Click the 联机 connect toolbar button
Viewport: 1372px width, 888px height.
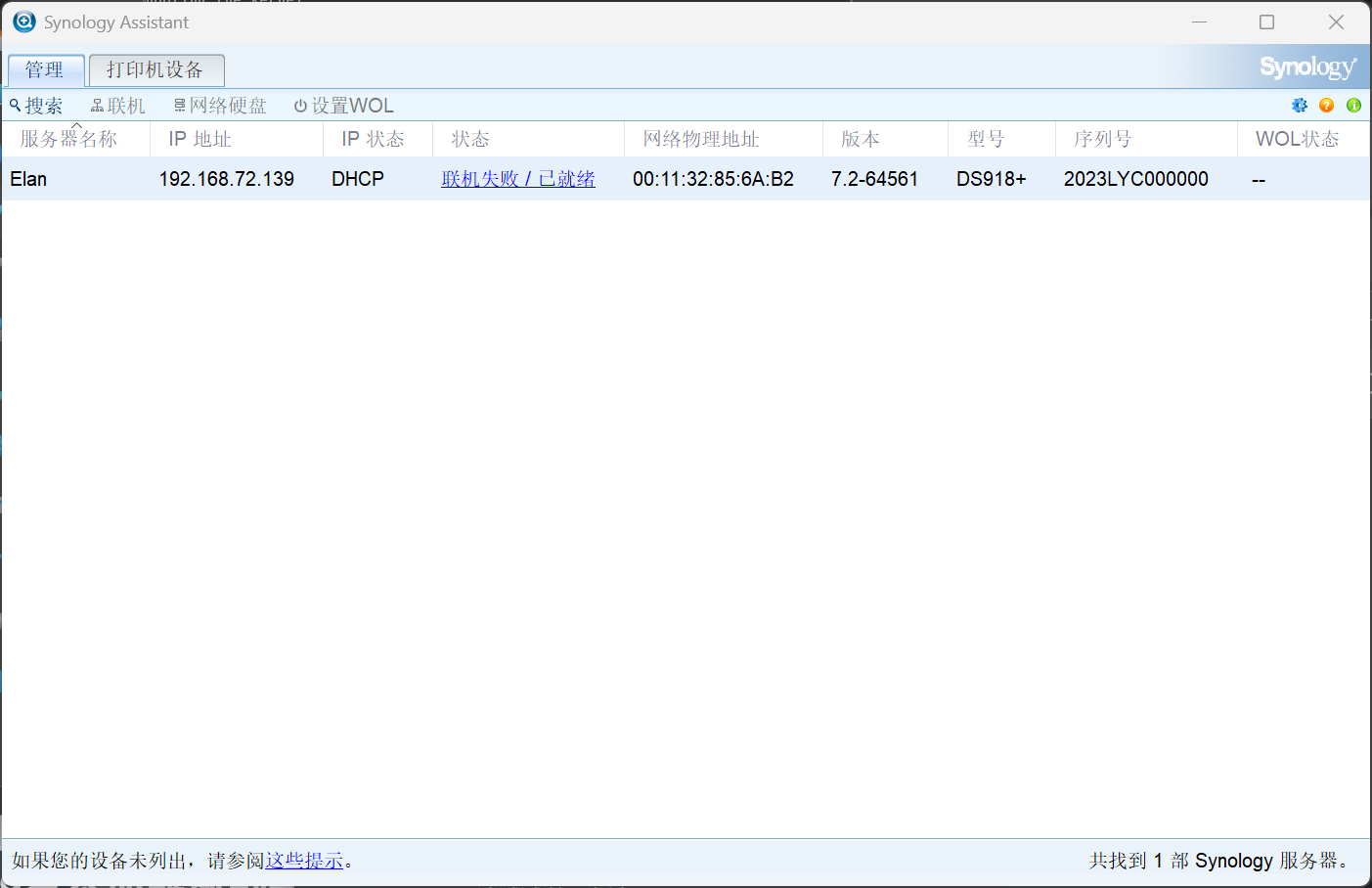117,106
